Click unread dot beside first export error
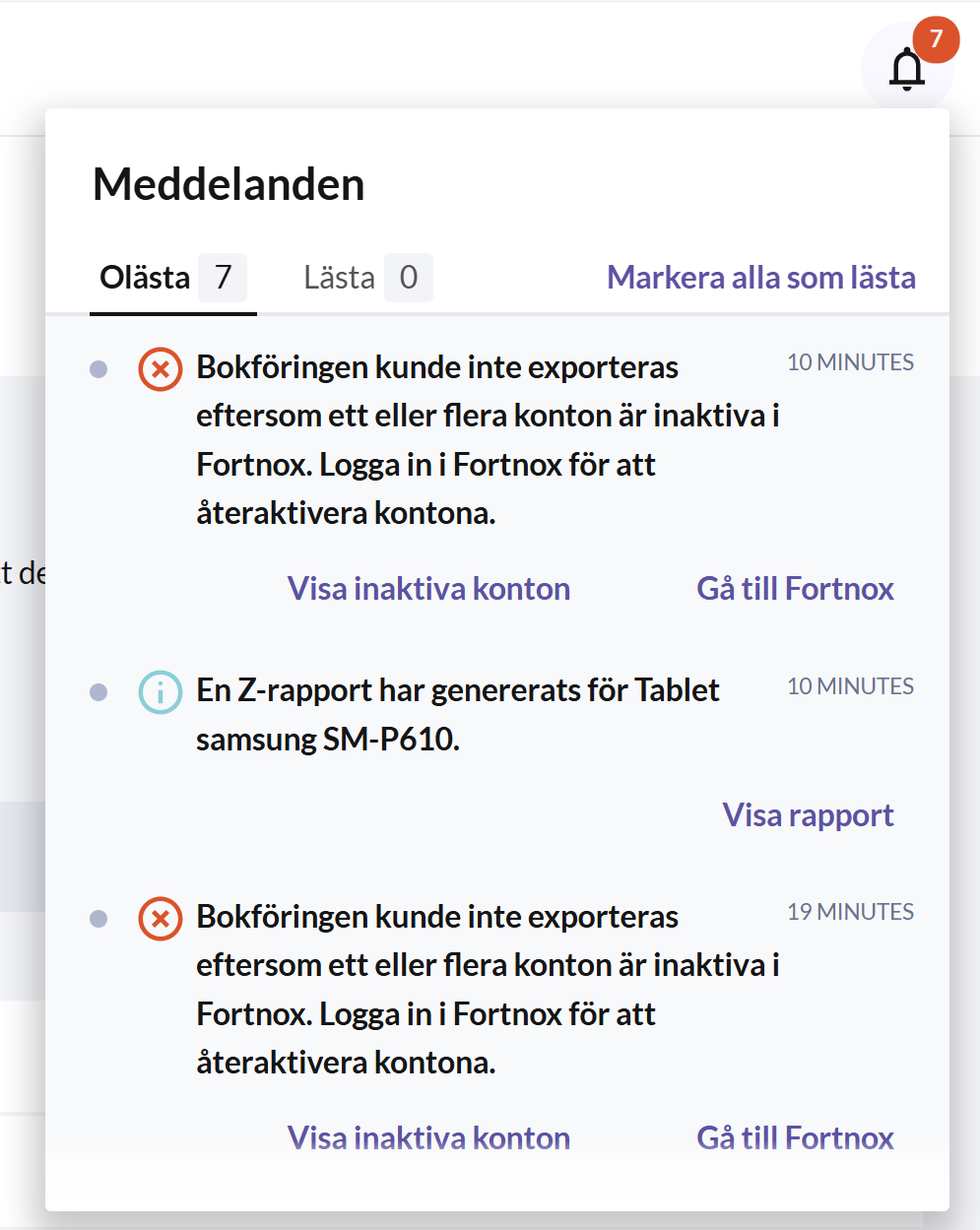 point(98,369)
